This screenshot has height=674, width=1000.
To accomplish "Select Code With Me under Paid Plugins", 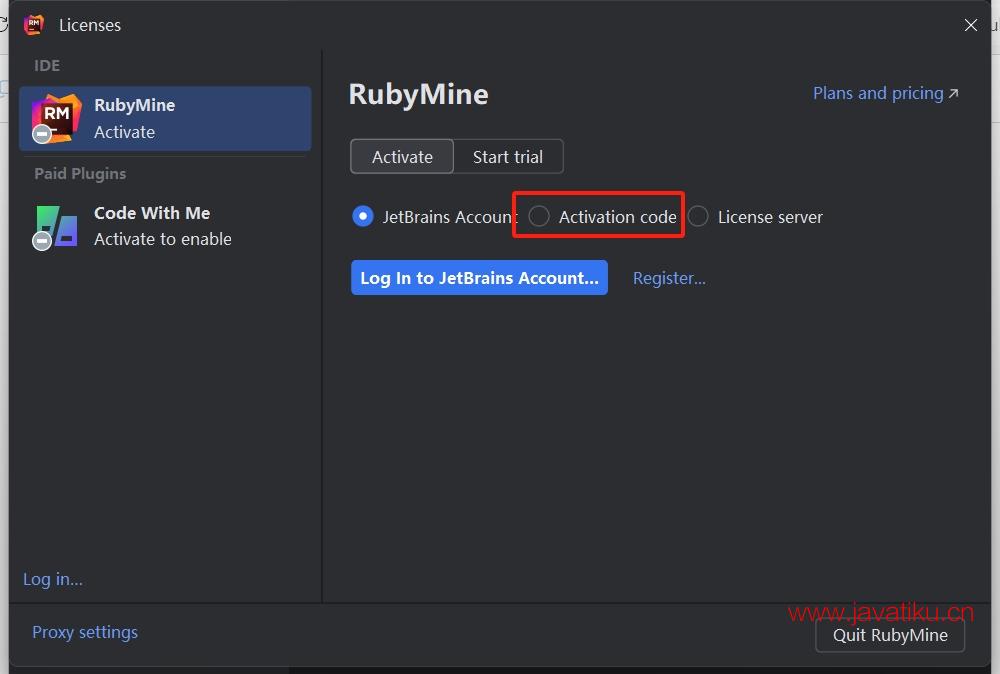I will point(165,226).
